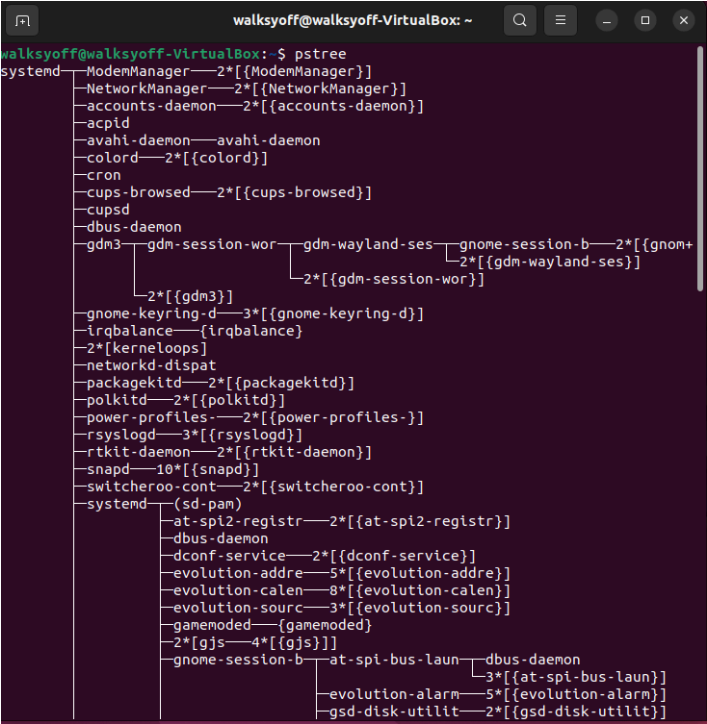
Task: Click the 2*[gjs line
Action: click(x=255, y=643)
